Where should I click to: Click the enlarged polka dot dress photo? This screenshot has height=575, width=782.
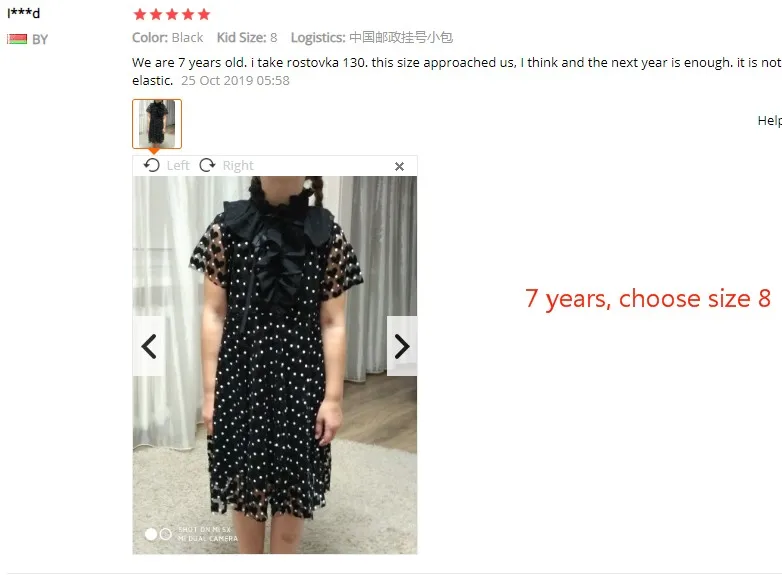(x=275, y=365)
